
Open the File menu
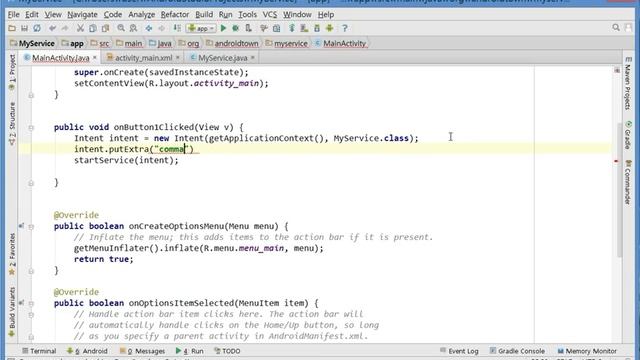(13, 15)
